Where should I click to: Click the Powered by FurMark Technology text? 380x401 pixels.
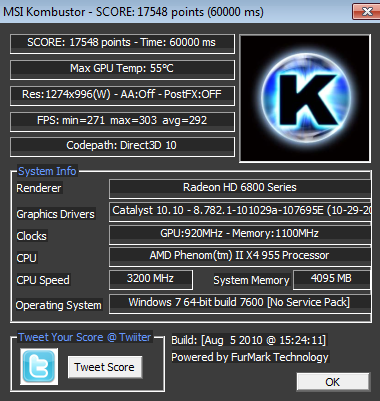pyautogui.click(x=250, y=357)
